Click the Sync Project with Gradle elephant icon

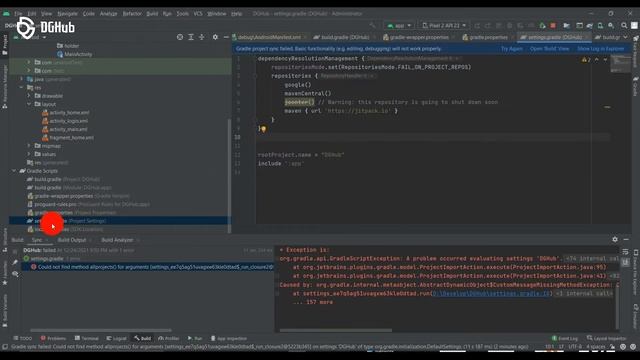pos(590,25)
